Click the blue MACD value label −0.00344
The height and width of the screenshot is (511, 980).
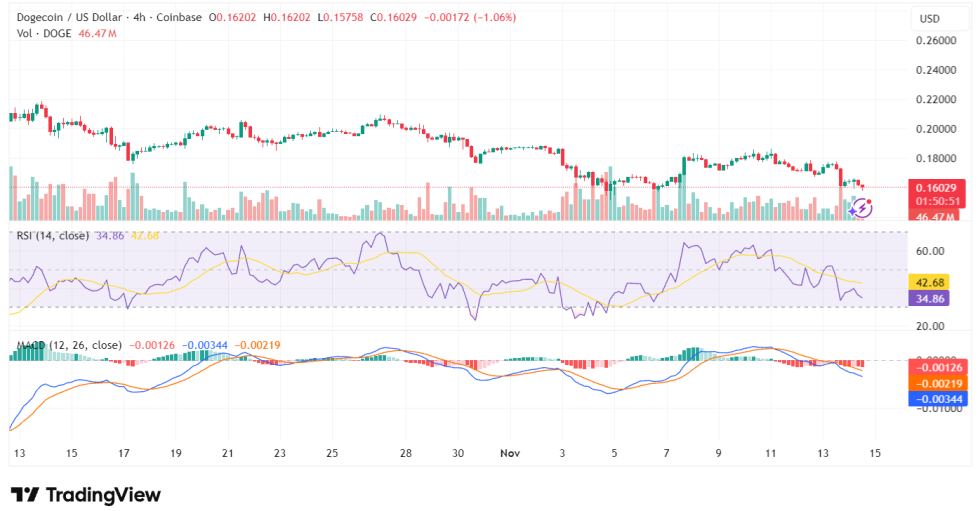tap(936, 399)
